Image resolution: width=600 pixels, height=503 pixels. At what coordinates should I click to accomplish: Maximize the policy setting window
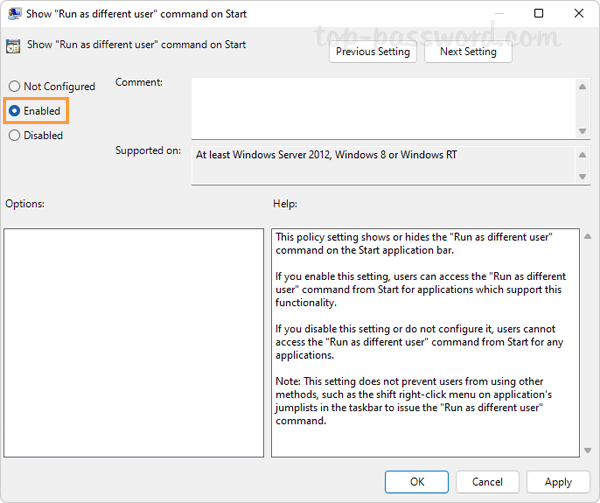(x=539, y=14)
